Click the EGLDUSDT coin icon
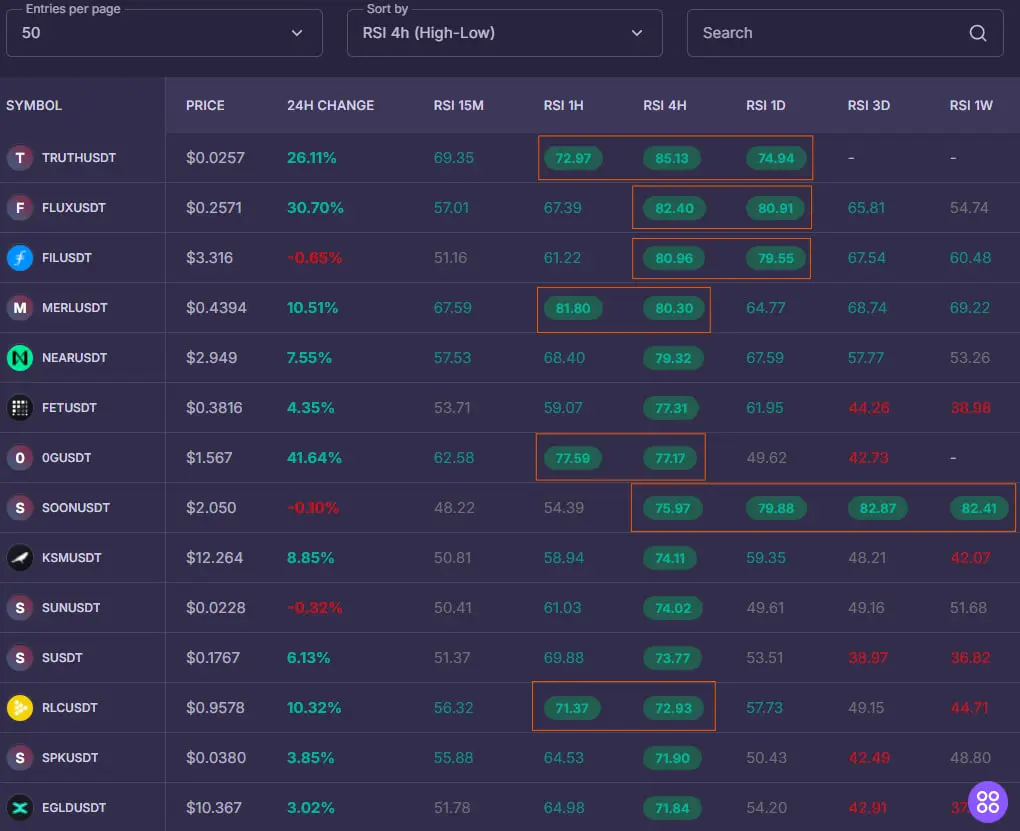Image resolution: width=1020 pixels, height=831 pixels. coord(20,808)
